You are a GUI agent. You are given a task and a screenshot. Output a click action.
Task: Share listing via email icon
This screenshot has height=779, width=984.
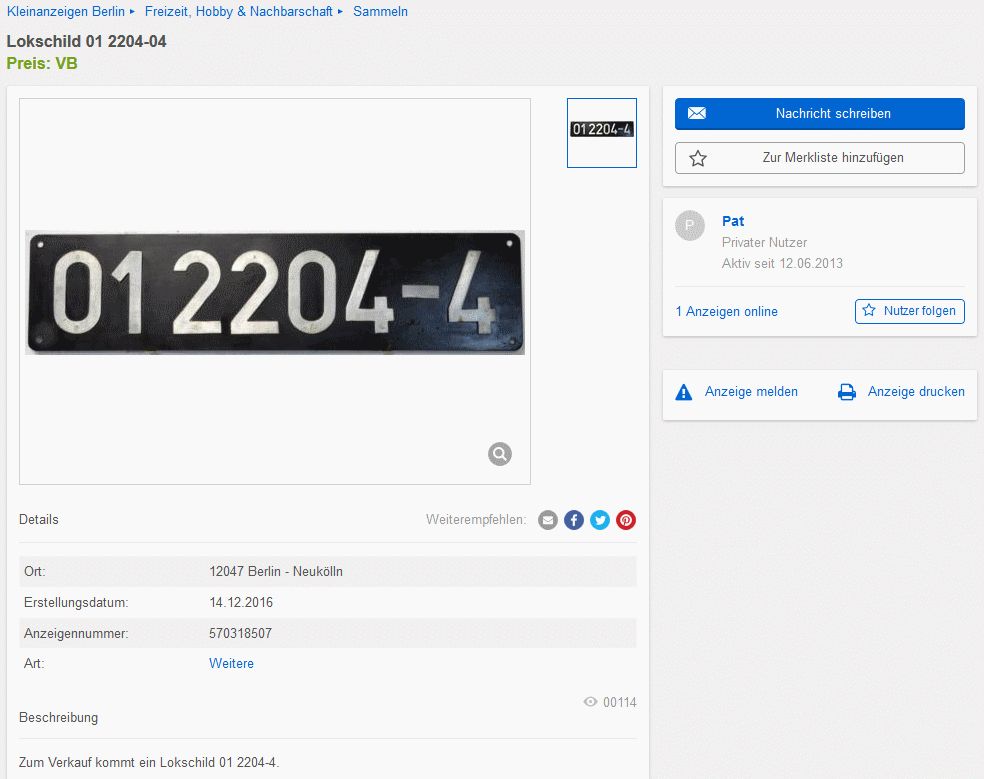pyautogui.click(x=548, y=520)
